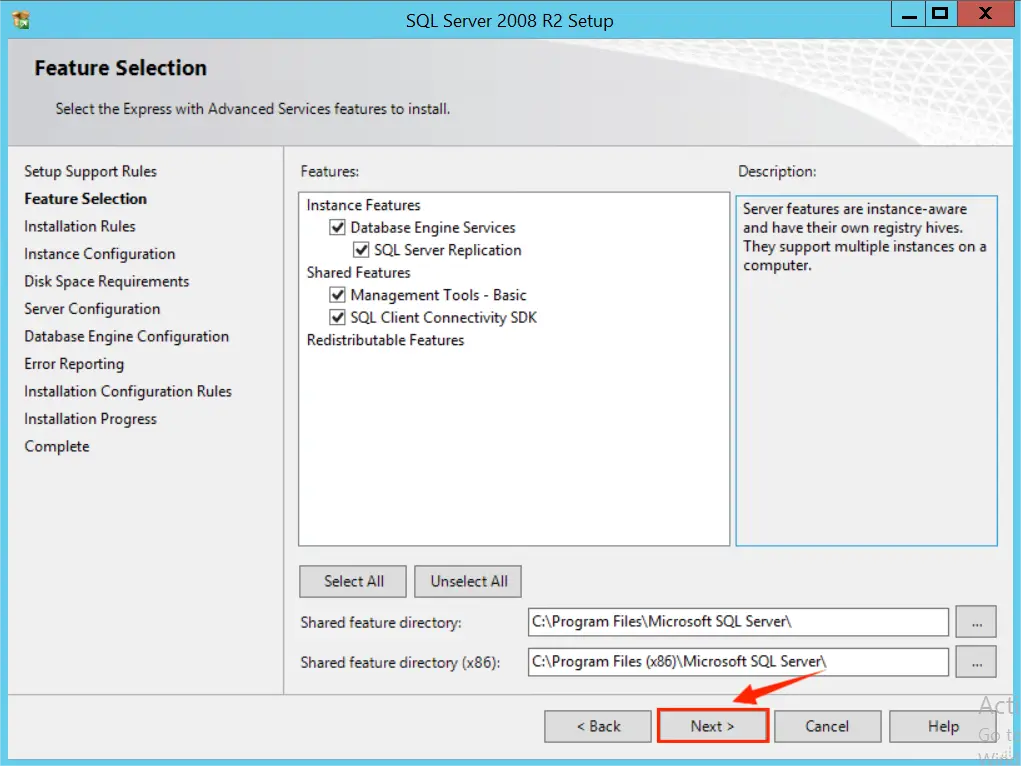The height and width of the screenshot is (766, 1021).
Task: Open the Help documentation
Action: (x=942, y=726)
